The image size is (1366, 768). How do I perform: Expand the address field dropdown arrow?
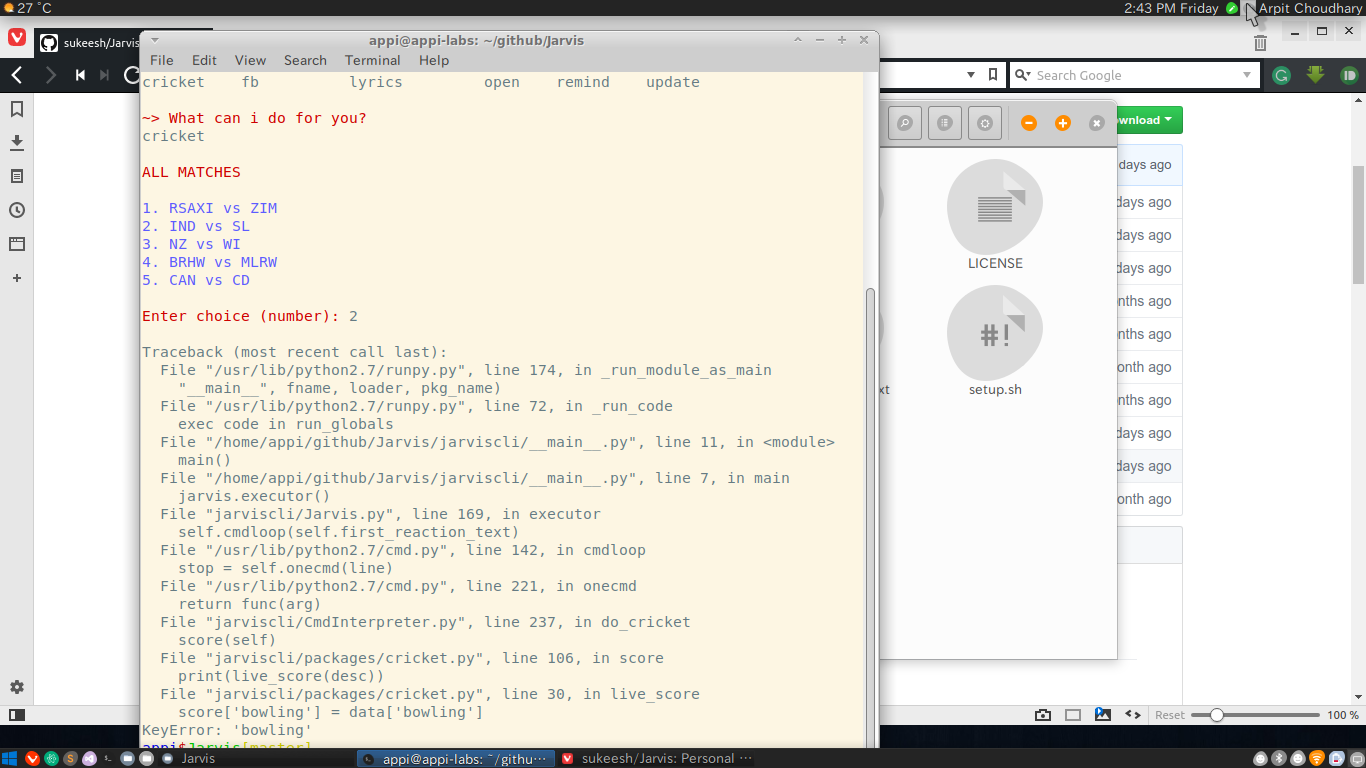pos(970,75)
